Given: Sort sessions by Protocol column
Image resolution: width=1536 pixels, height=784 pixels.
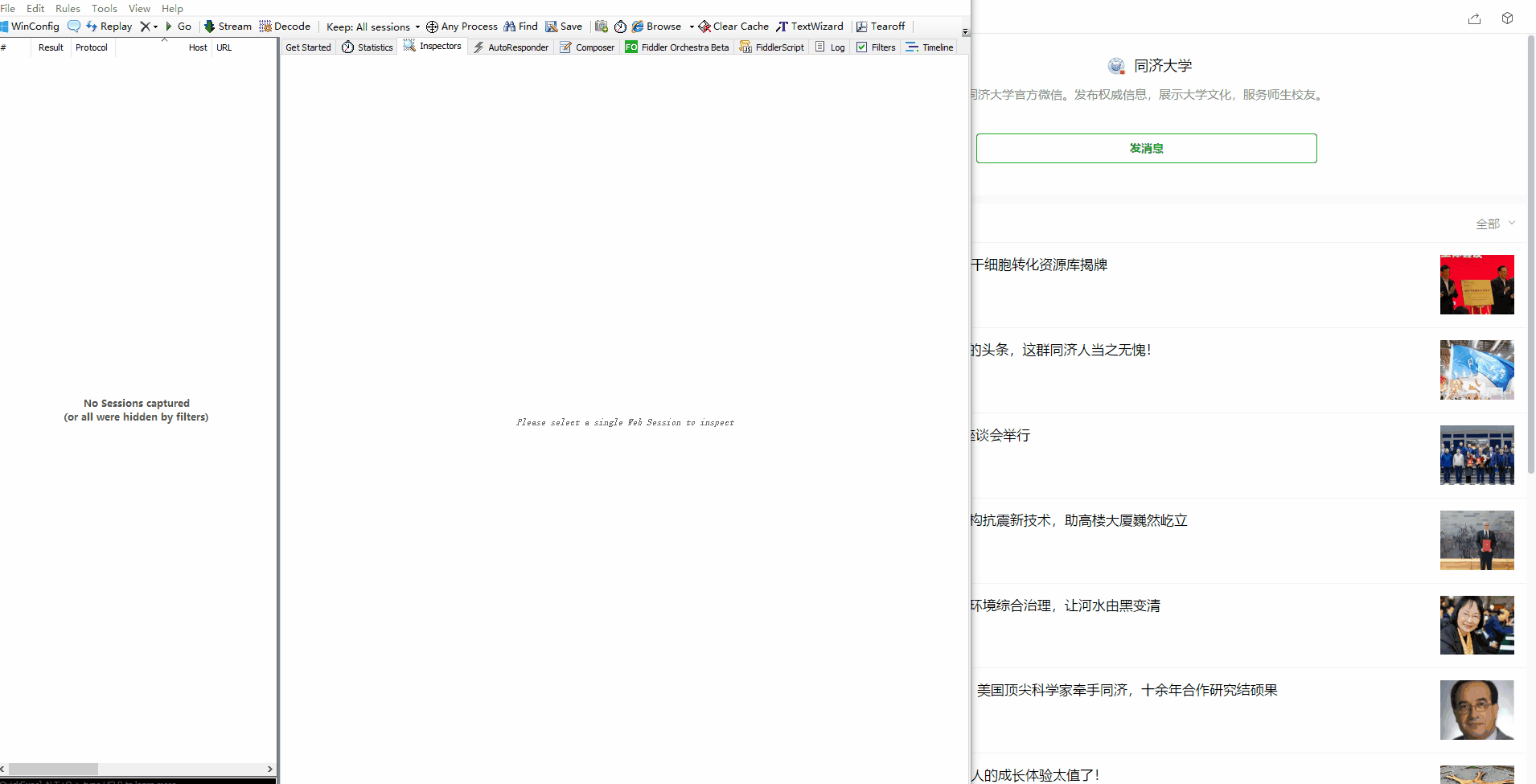Looking at the screenshot, I should (92, 47).
